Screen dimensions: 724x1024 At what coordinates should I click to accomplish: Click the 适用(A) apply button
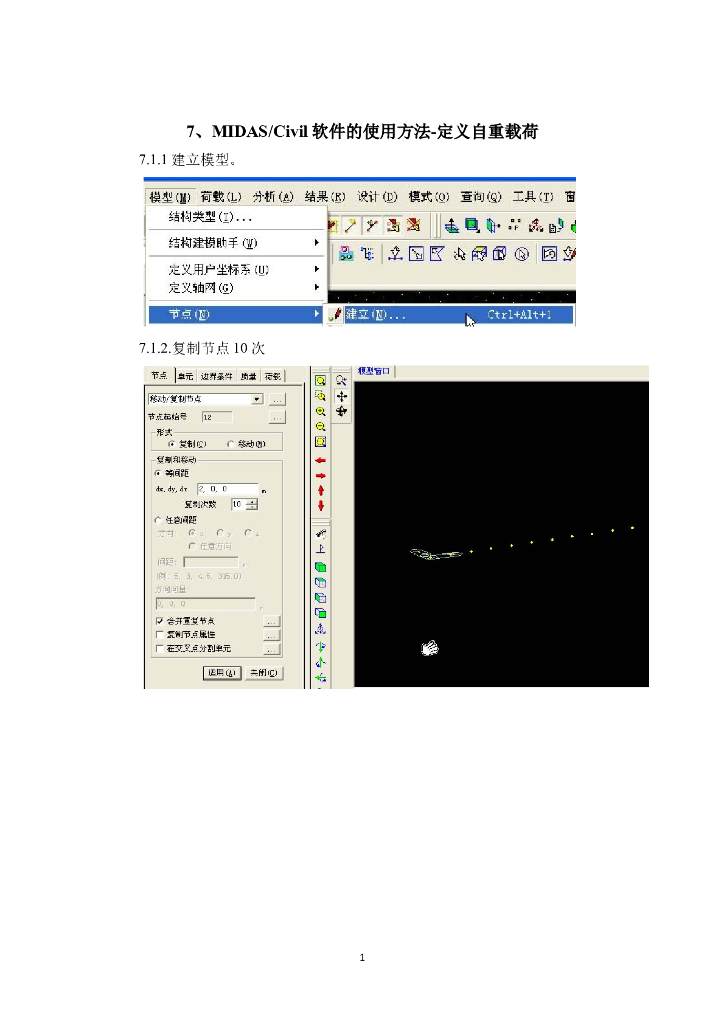(222, 673)
